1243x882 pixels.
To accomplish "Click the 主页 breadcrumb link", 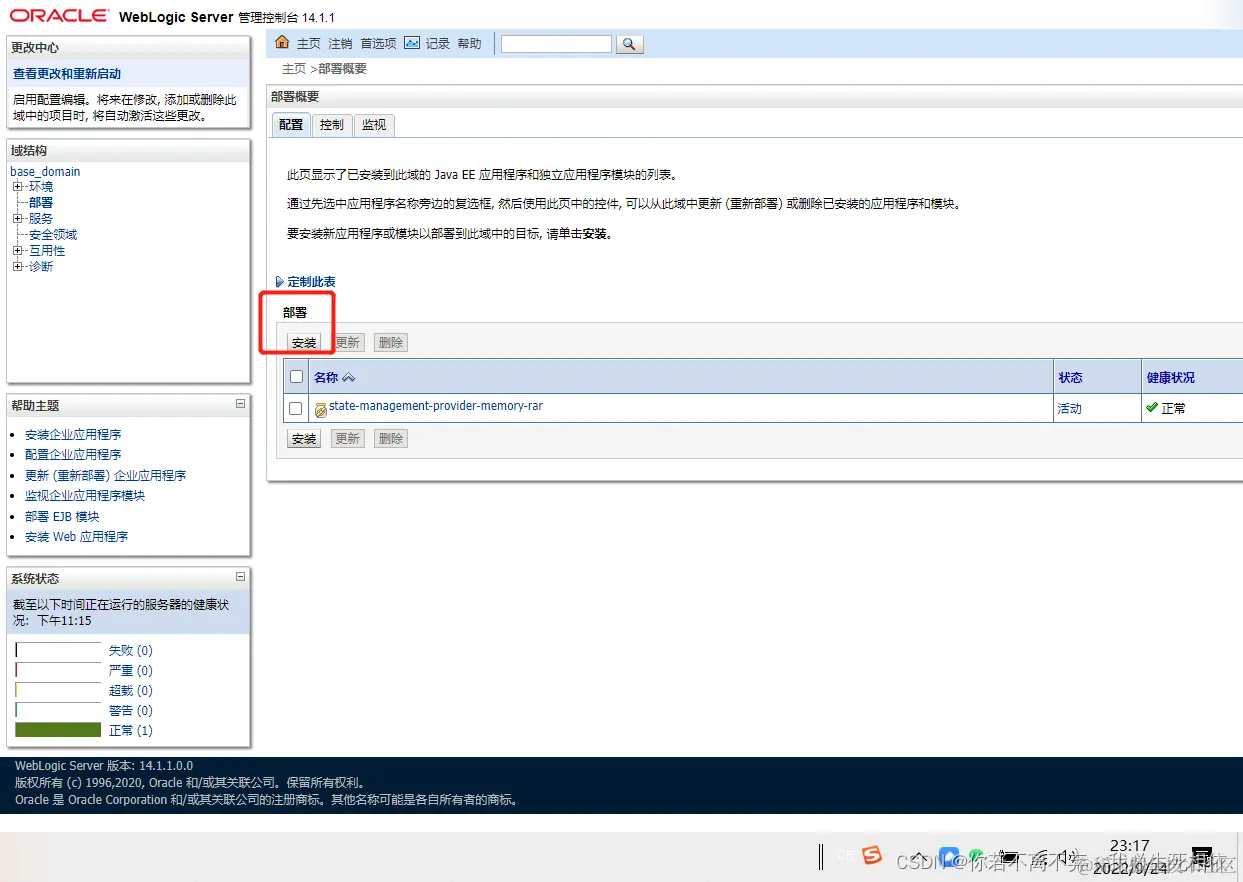I will pos(294,69).
